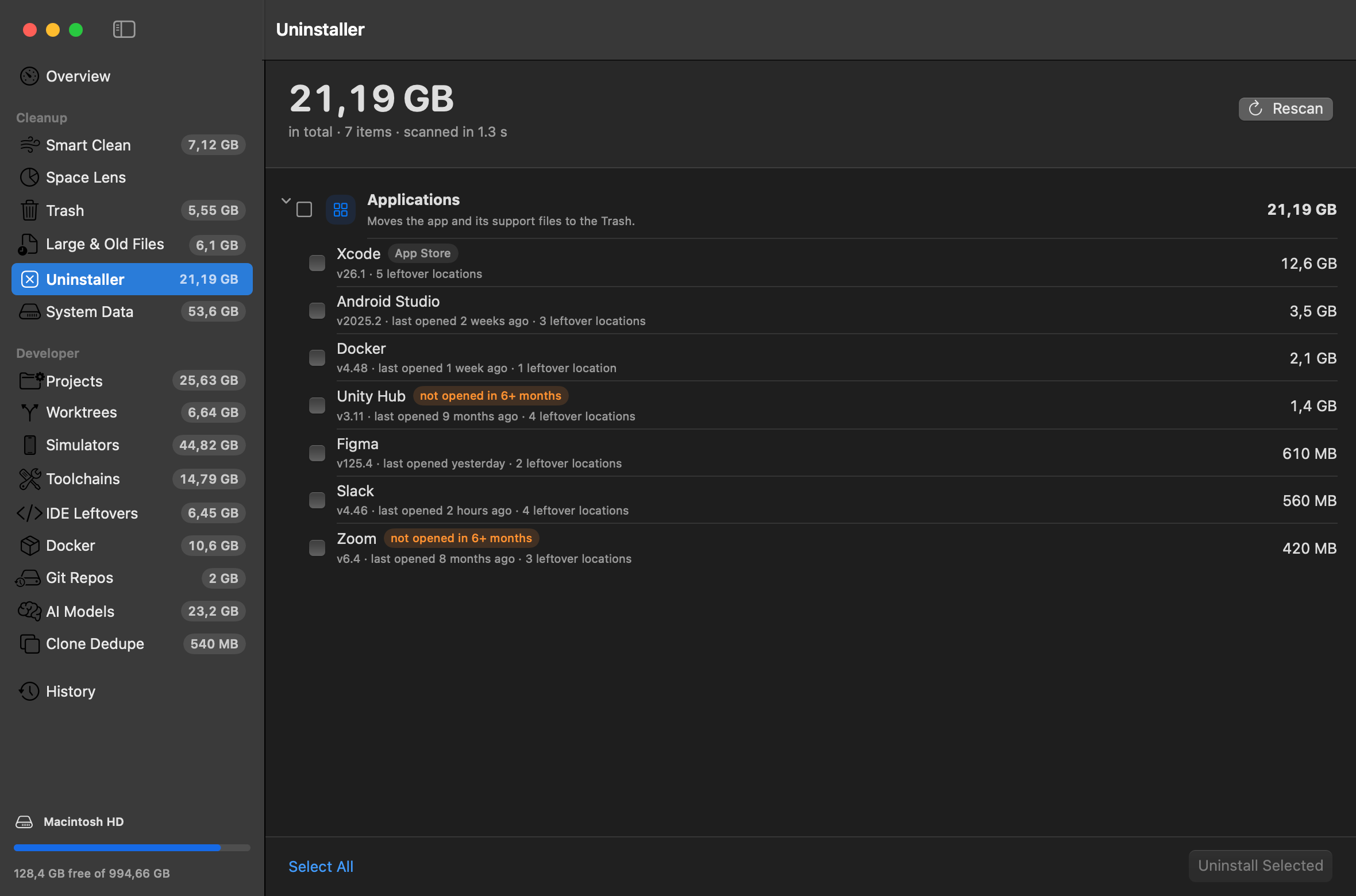Click the Overview gauge icon
The image size is (1356, 896).
pyautogui.click(x=29, y=76)
